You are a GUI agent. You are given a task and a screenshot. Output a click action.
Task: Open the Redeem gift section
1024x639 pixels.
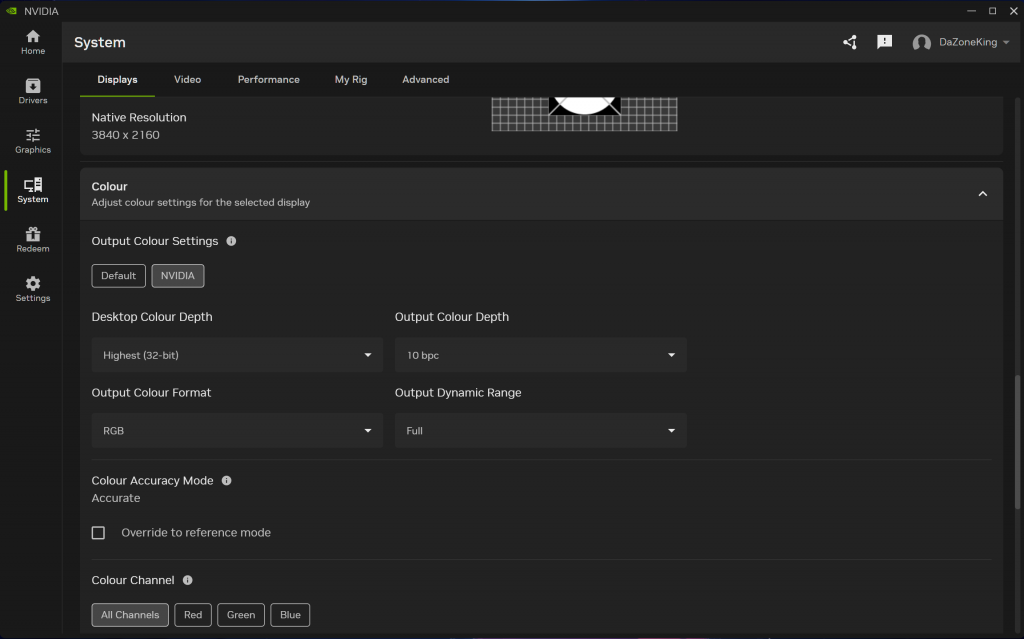[33, 240]
